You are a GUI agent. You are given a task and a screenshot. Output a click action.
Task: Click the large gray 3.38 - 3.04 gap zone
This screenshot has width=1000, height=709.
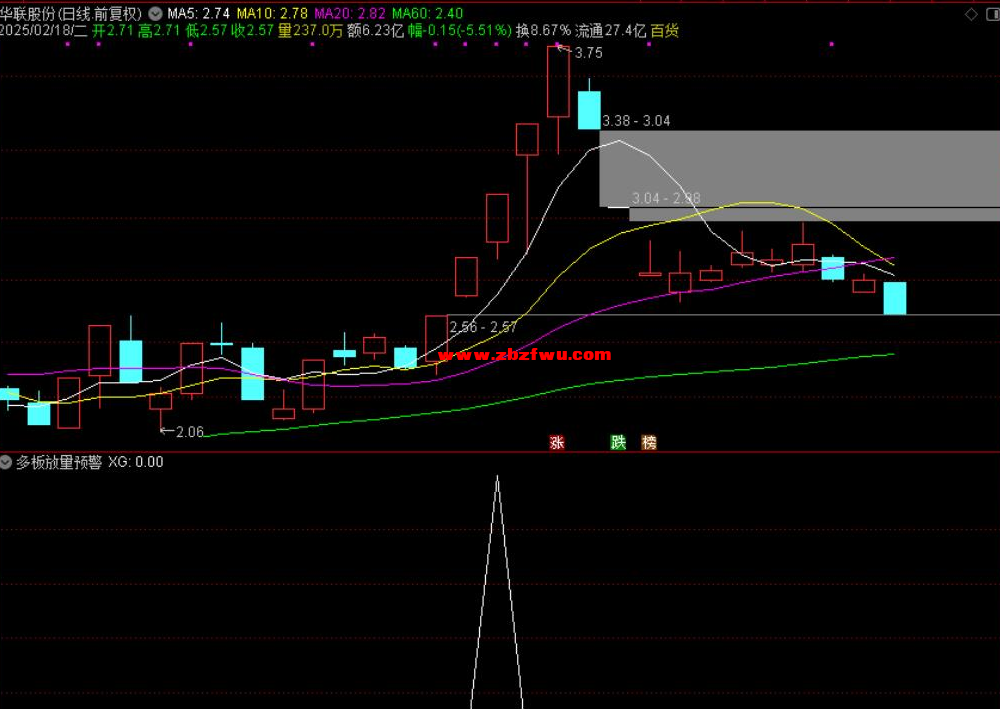click(x=800, y=169)
